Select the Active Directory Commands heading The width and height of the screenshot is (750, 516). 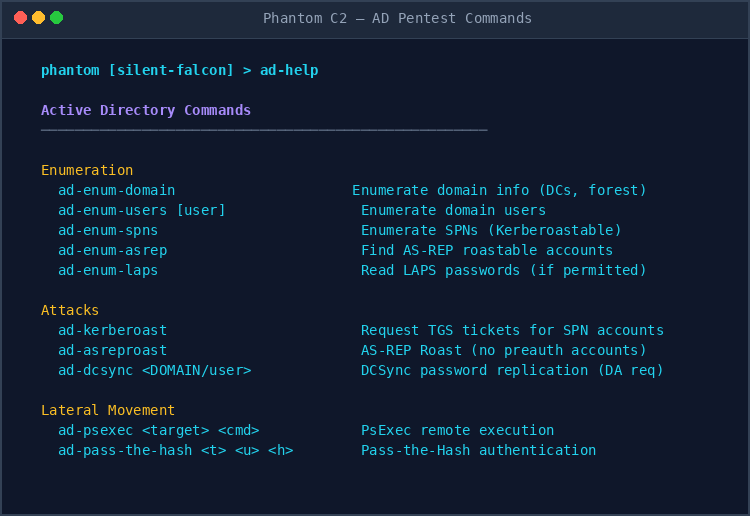[146, 110]
